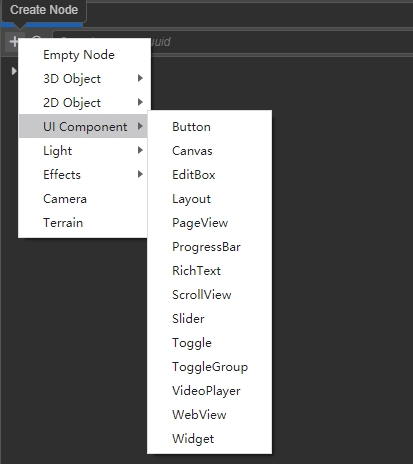Create a ToggleGroup node
Screen dimensions: 413x464
coord(209,367)
